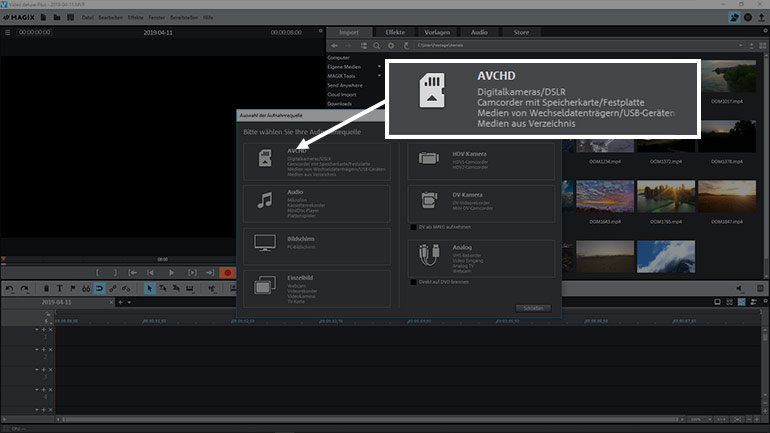Set the range out-point bracket
770x433 pixels.
click(115, 272)
